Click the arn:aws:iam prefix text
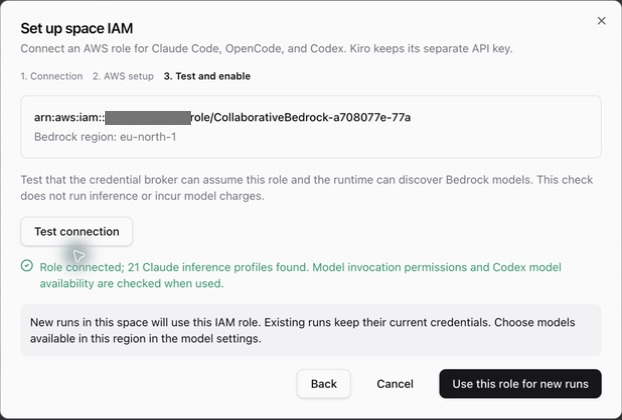Image resolution: width=622 pixels, height=420 pixels. click(69, 117)
